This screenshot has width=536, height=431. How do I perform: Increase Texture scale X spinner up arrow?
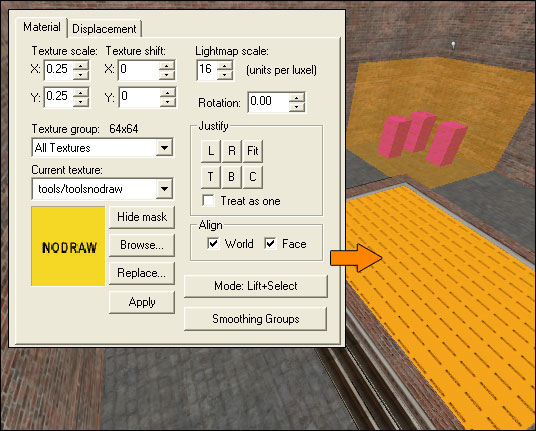click(x=81, y=65)
